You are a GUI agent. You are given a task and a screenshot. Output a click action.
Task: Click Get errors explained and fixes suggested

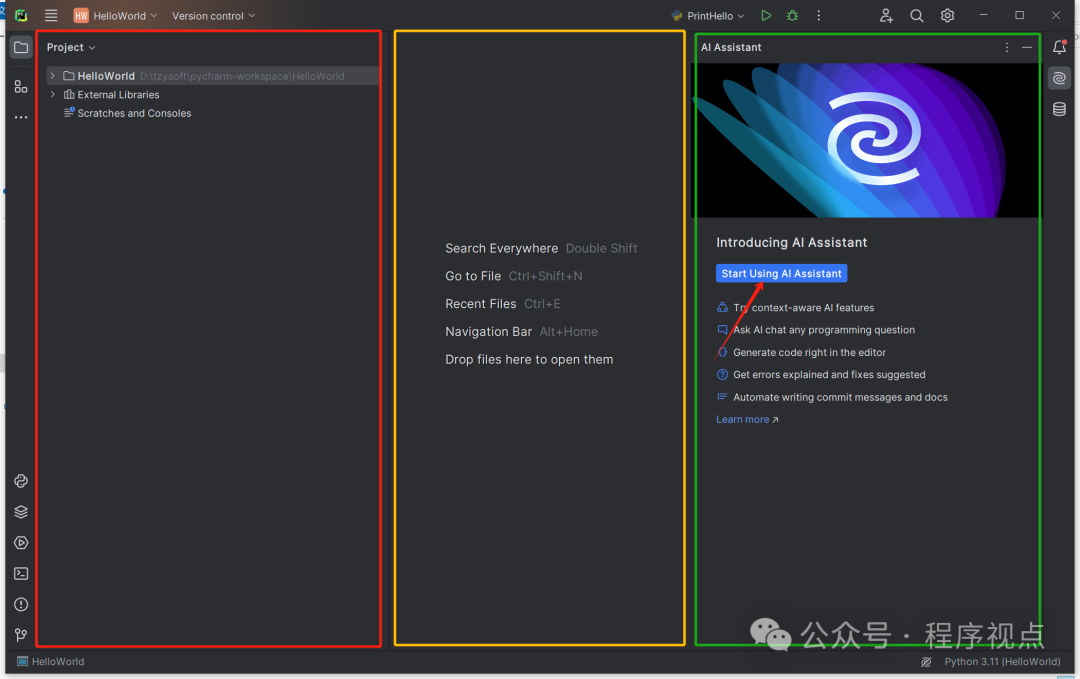pos(829,375)
